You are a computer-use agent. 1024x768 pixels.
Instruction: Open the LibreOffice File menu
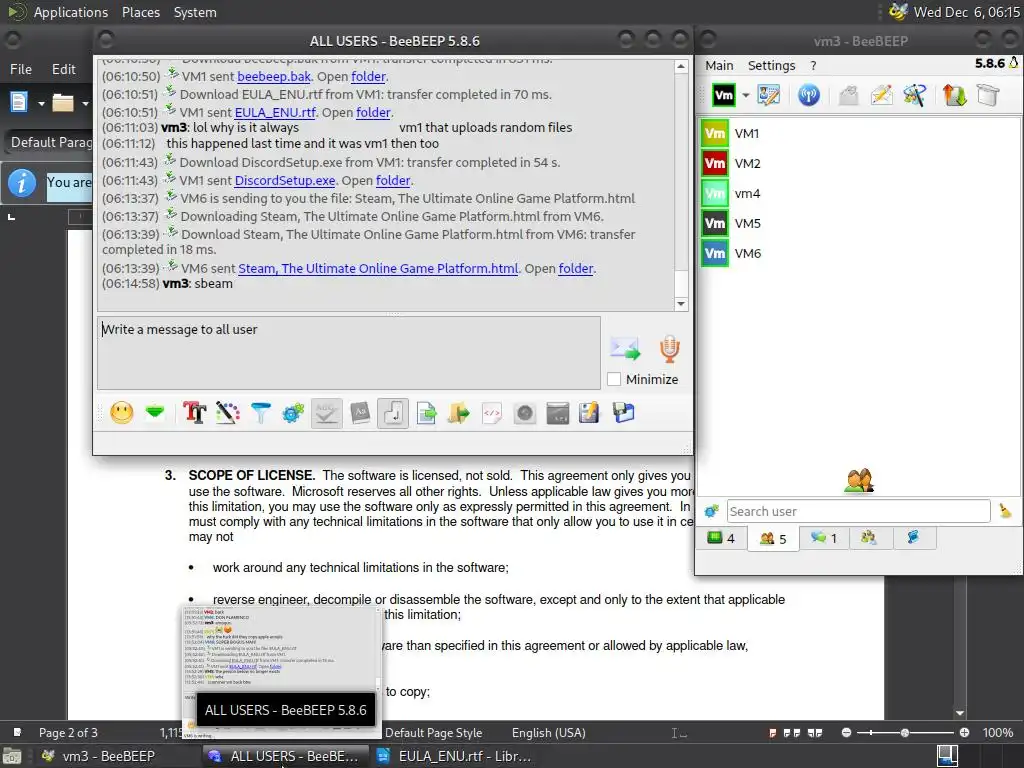(x=21, y=69)
